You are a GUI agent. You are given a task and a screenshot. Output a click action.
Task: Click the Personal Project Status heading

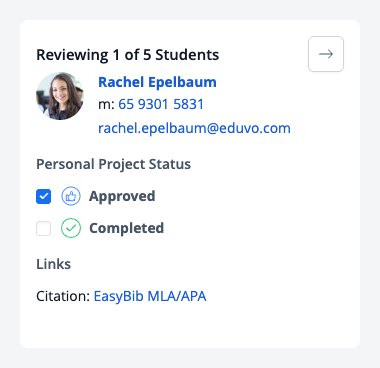coord(114,164)
